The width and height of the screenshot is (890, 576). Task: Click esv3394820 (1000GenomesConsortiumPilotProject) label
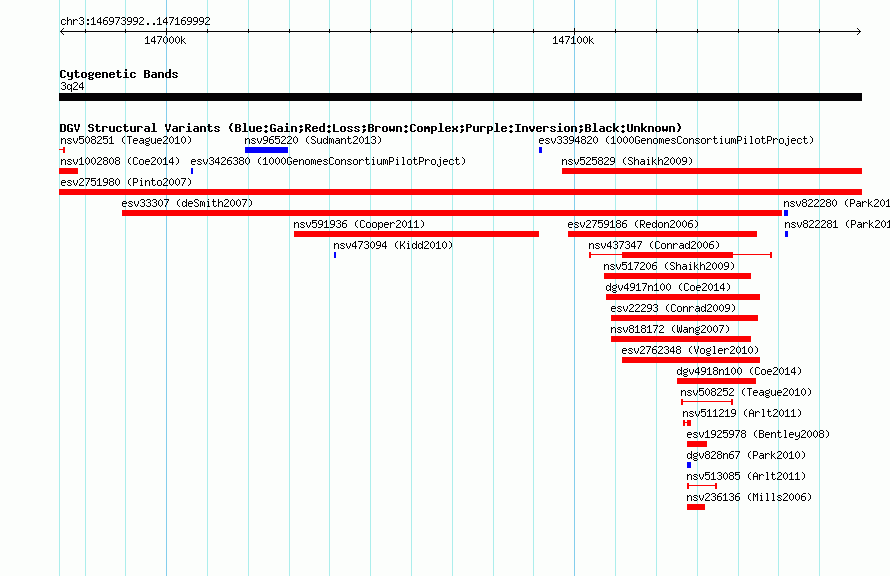click(676, 140)
